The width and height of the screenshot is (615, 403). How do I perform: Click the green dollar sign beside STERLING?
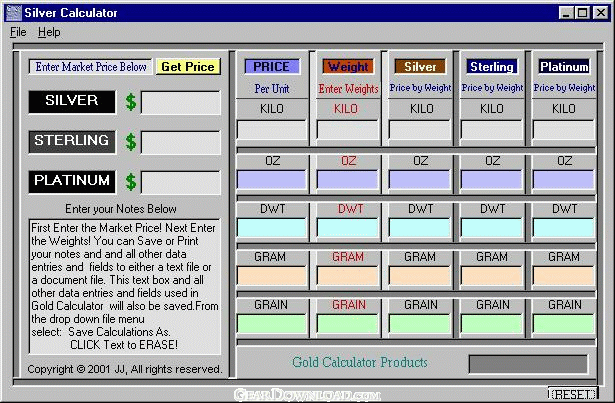(131, 142)
